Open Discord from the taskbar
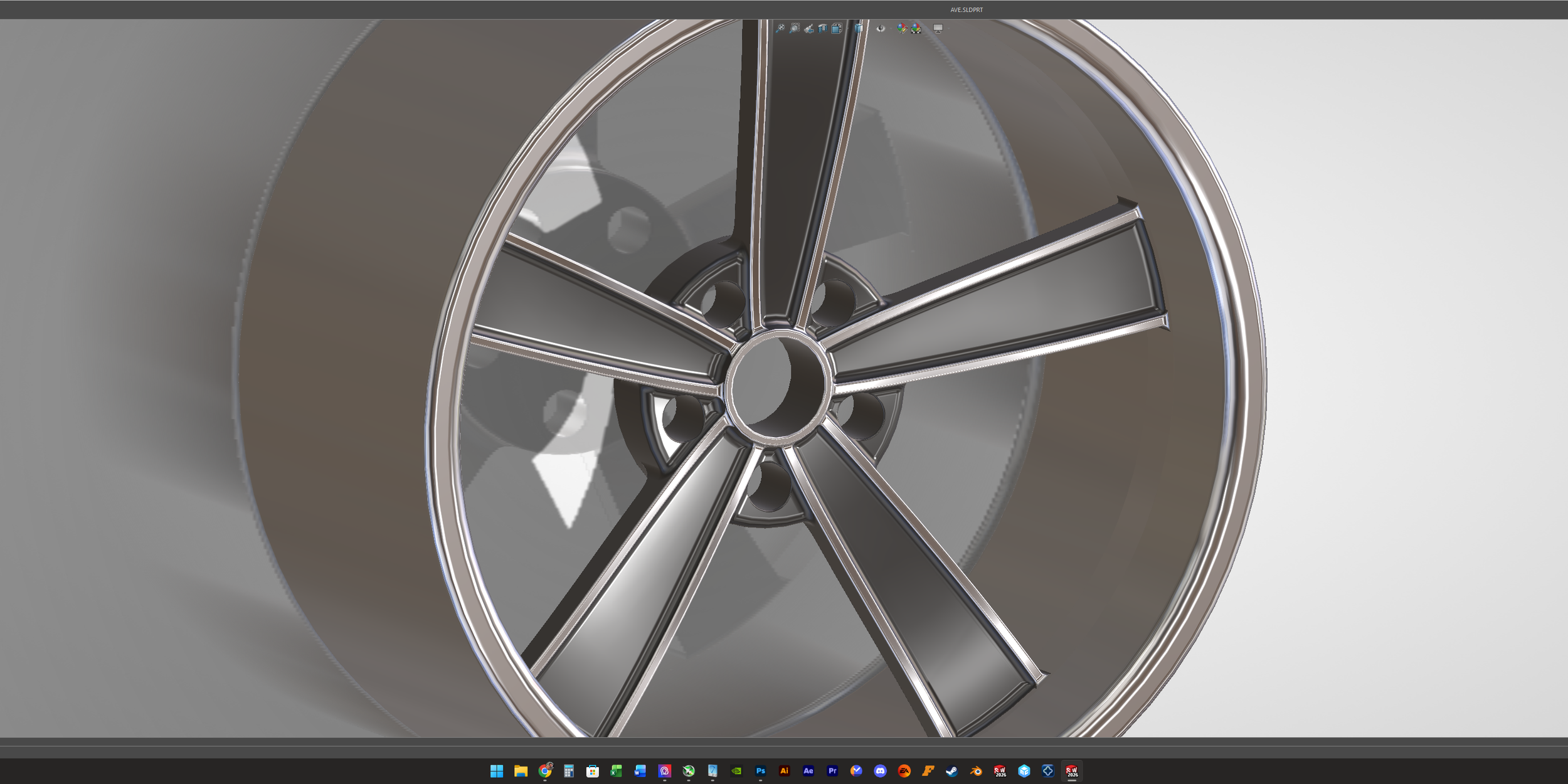This screenshot has width=1568, height=784. (x=880, y=771)
